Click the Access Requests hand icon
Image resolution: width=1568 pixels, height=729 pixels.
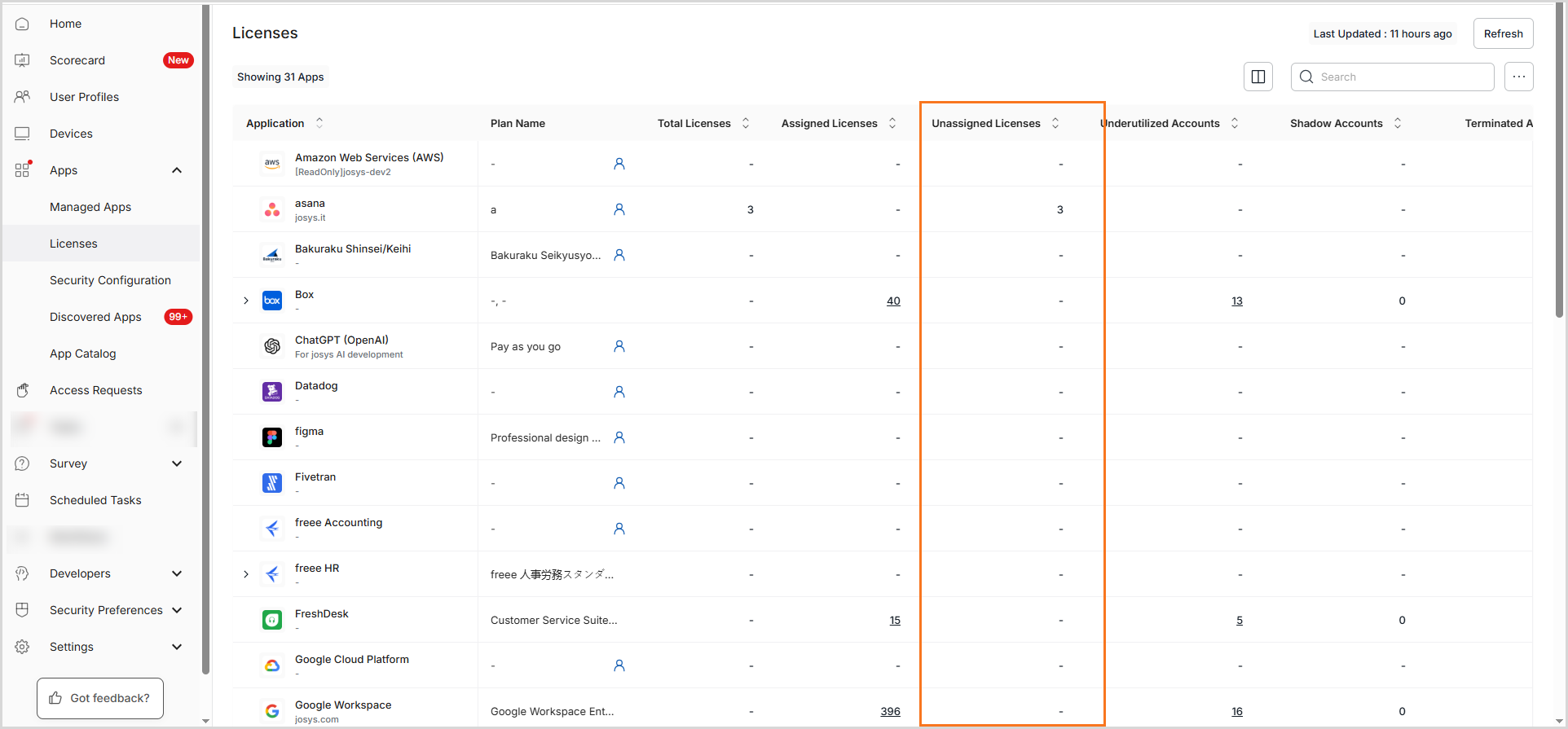click(22, 390)
